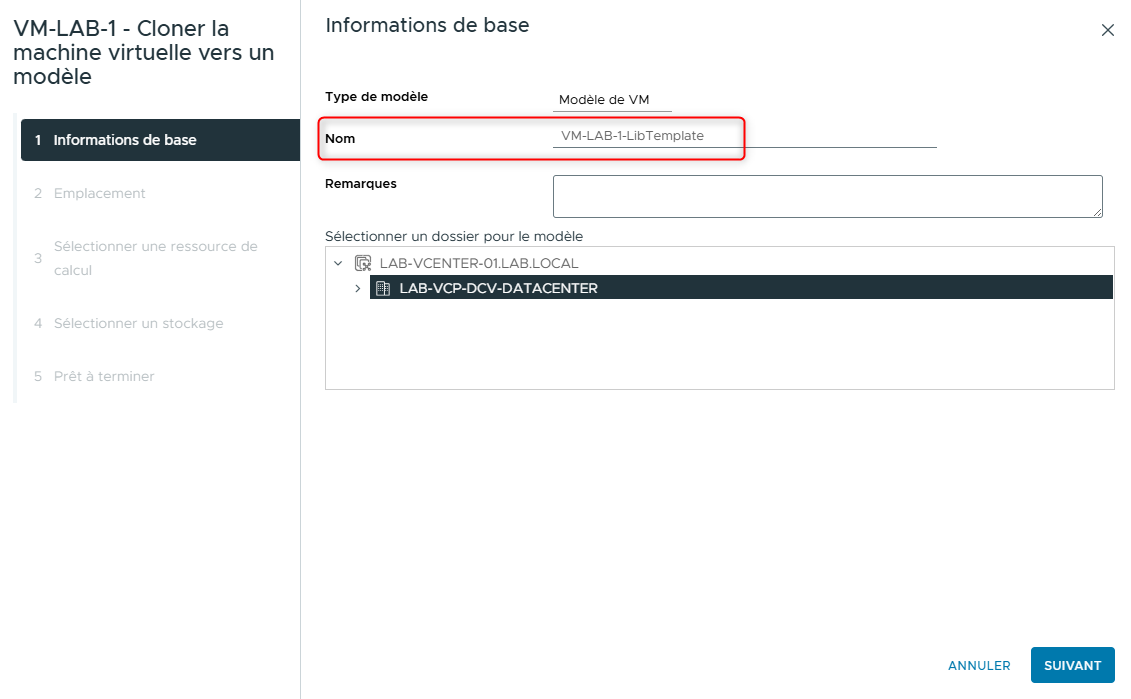Click inside the Remarques text box
The width and height of the screenshot is (1131, 699).
828,196
